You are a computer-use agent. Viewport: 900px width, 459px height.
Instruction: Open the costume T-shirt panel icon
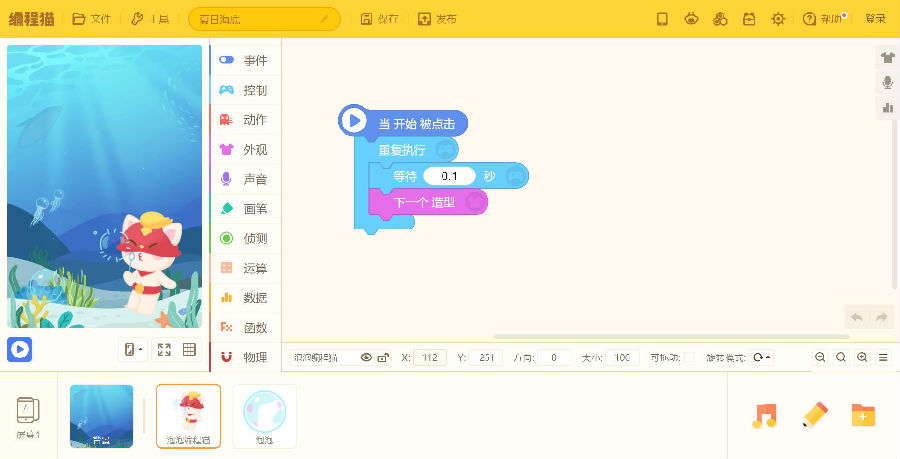point(887,57)
